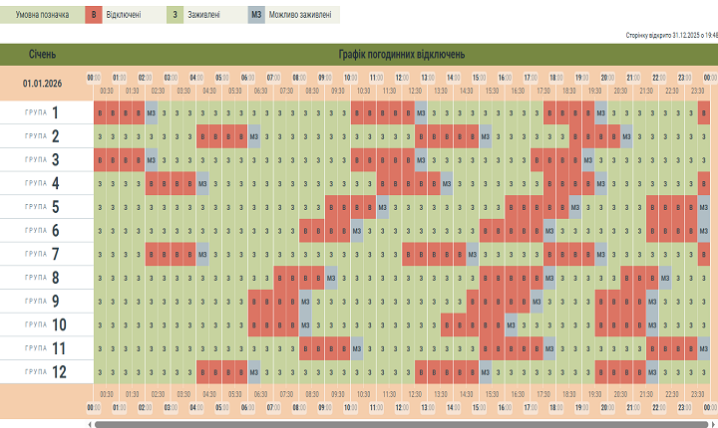Click the gray МЗ legend swatch
The width and height of the screenshot is (718, 428).
click(x=257, y=15)
